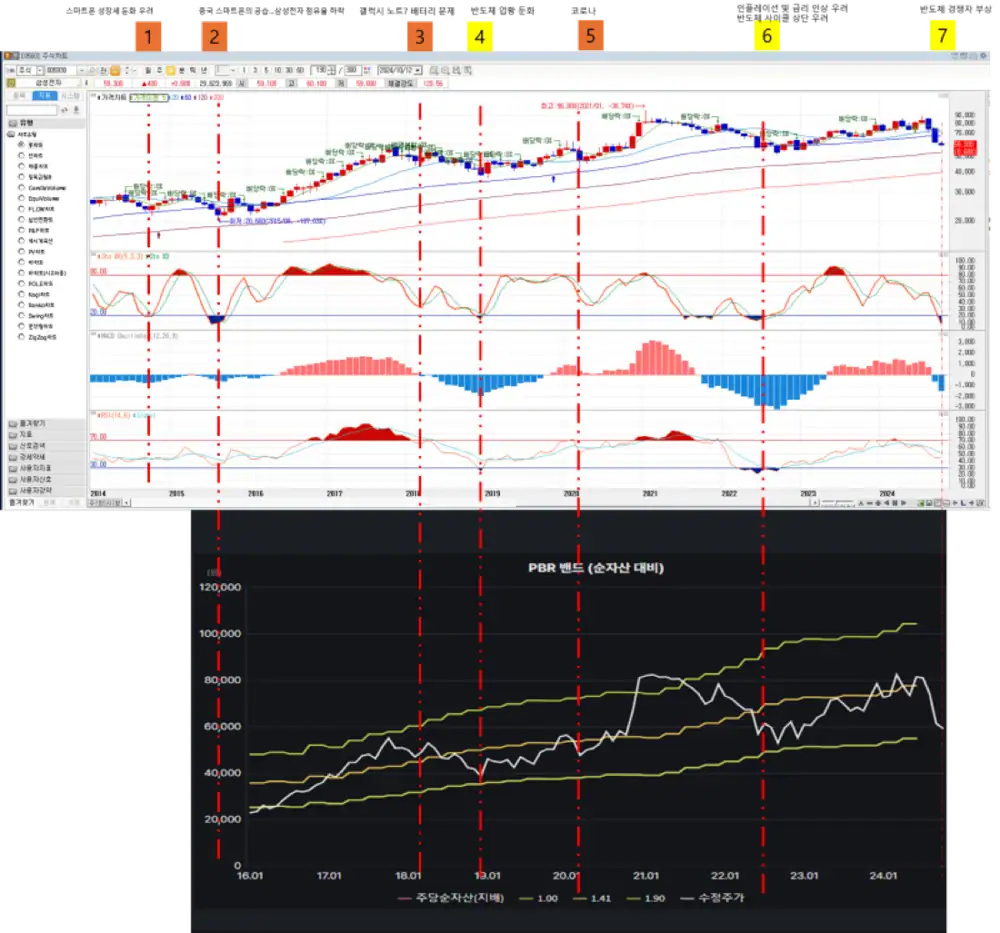Select the daily 일 period button
Screen dimensions: 1000x933
pos(148,70)
